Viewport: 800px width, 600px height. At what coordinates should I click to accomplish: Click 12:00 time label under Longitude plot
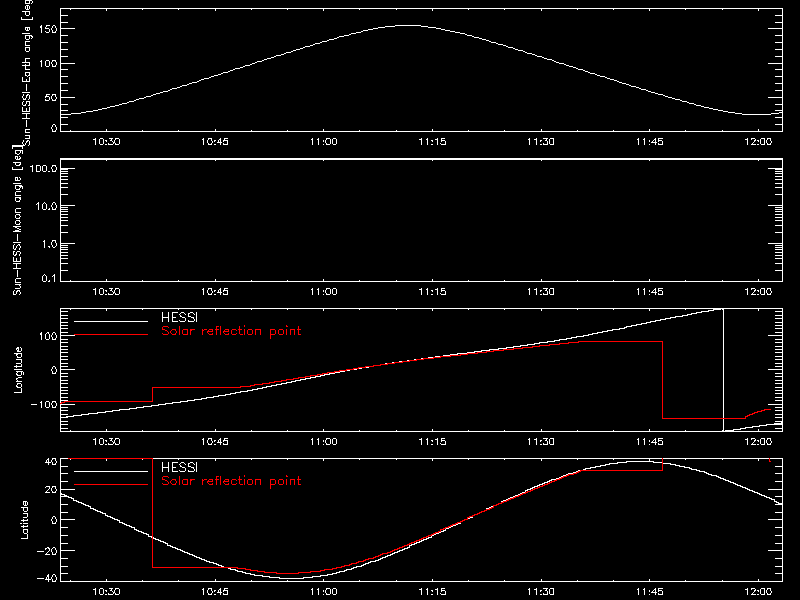tap(758, 442)
